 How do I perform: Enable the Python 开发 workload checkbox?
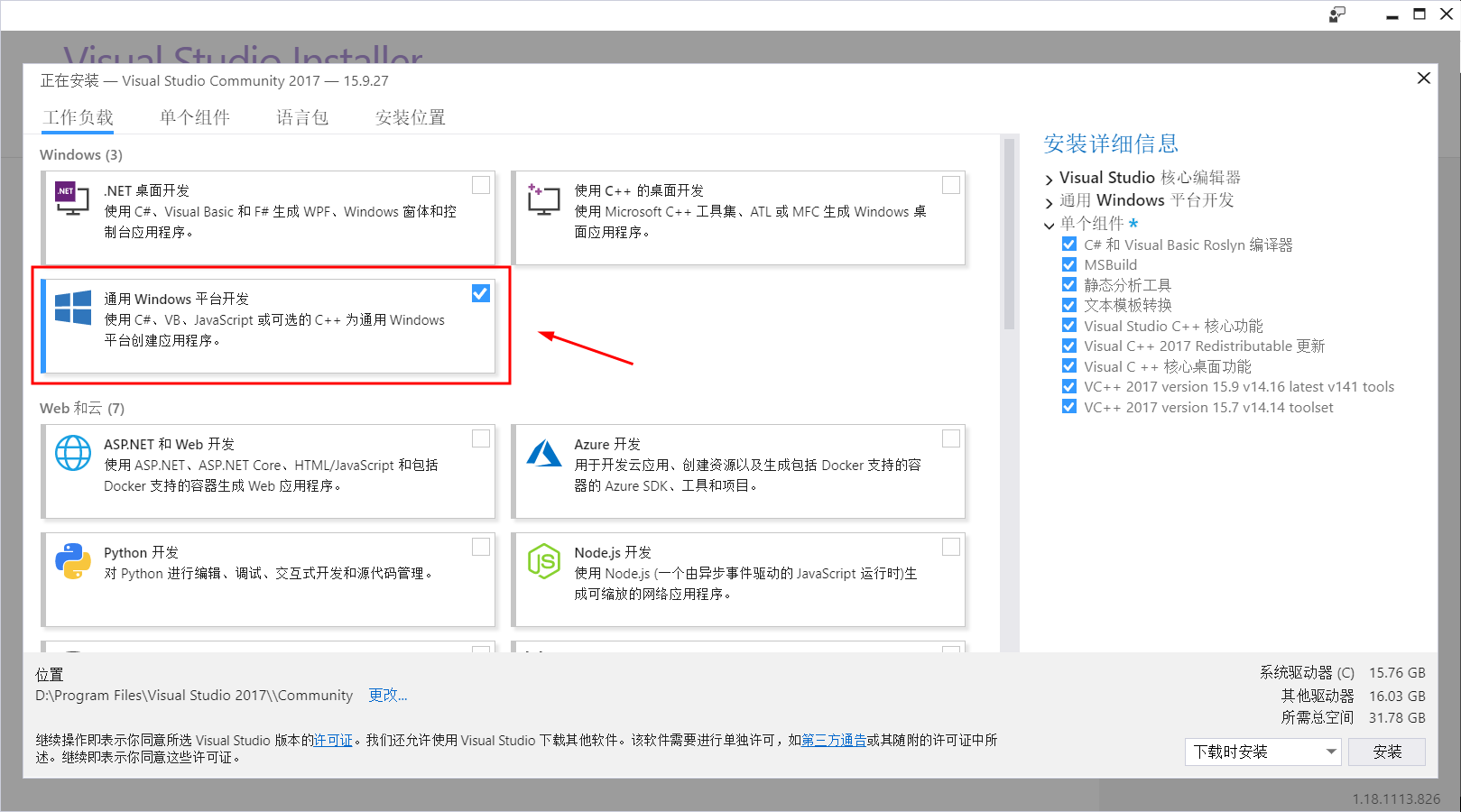pos(481,547)
